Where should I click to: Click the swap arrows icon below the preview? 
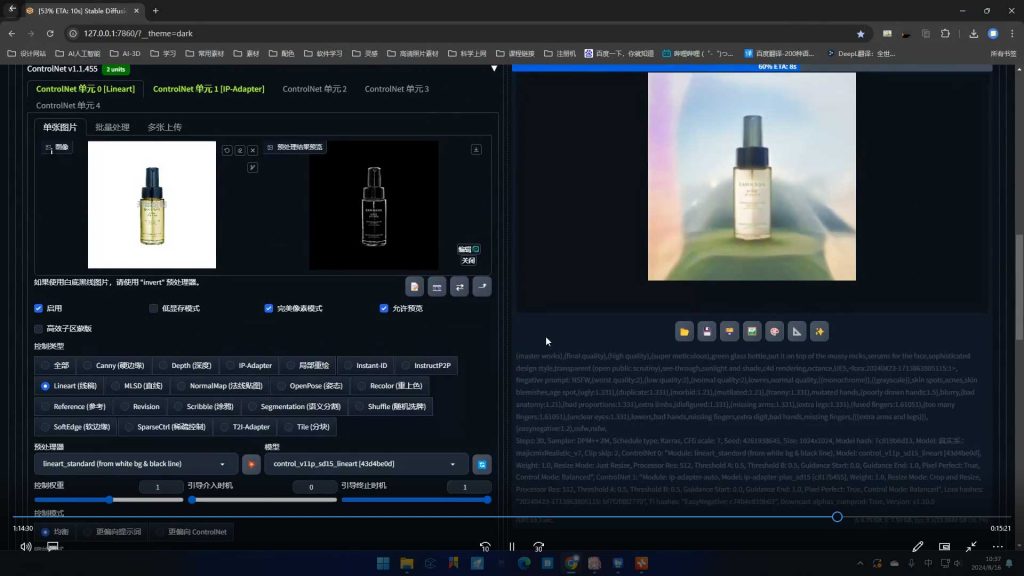click(460, 287)
